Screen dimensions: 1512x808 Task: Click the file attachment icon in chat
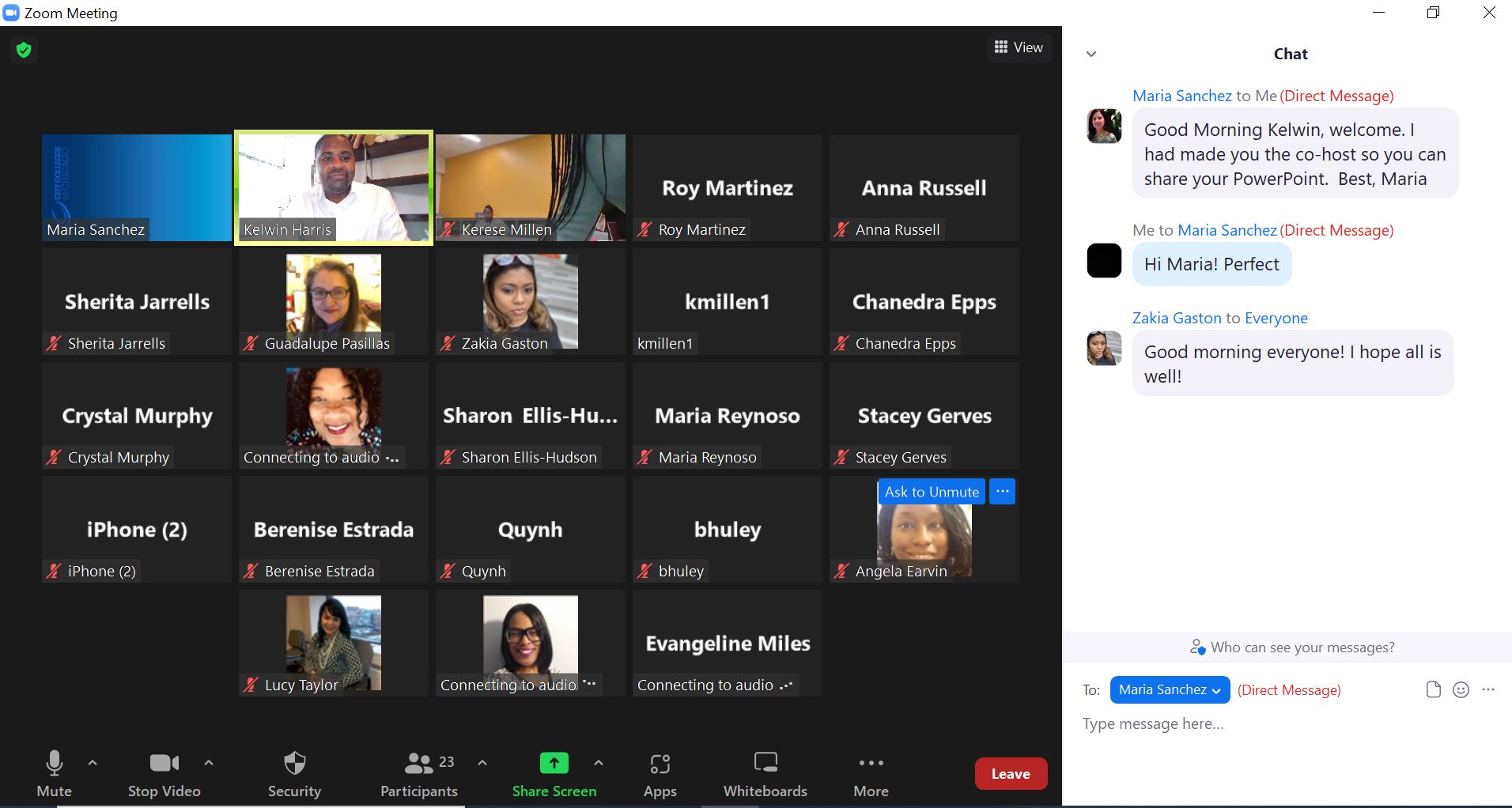coord(1433,690)
